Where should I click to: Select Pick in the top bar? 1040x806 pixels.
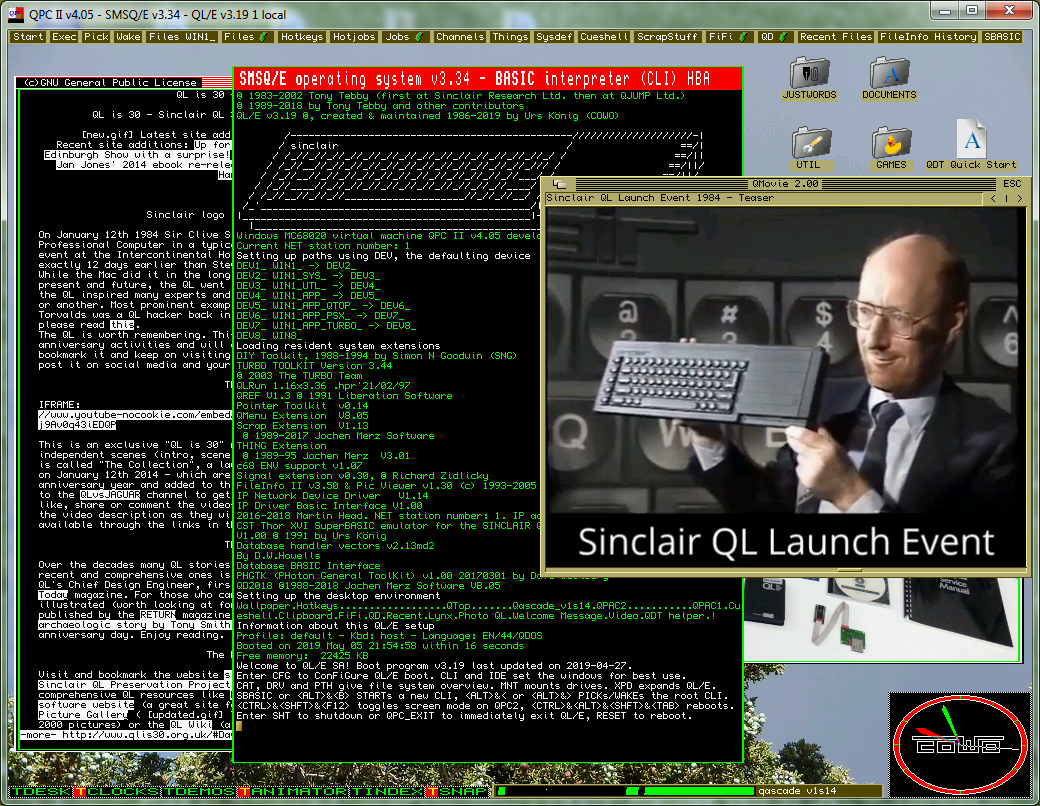96,37
